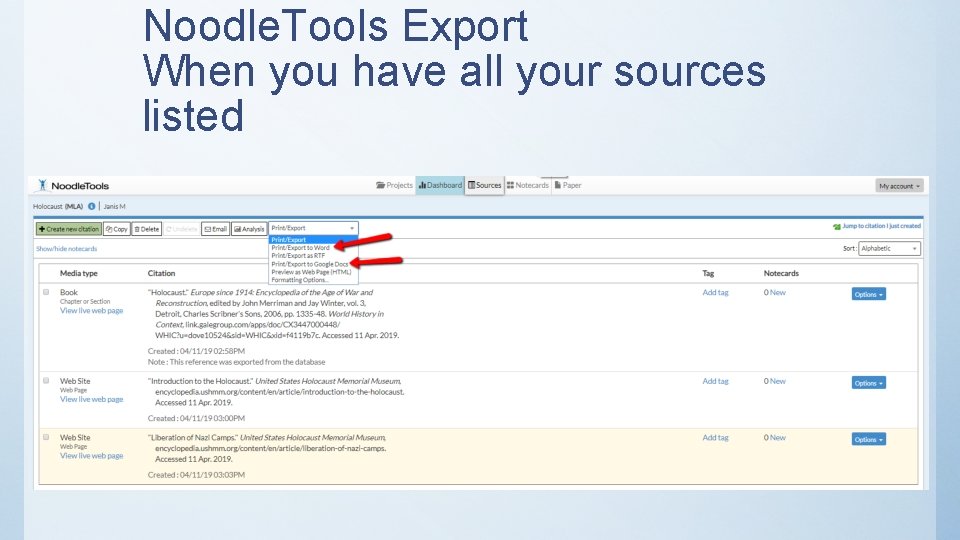Open View live web page for Book
This screenshot has height=540, width=960.
[91, 310]
